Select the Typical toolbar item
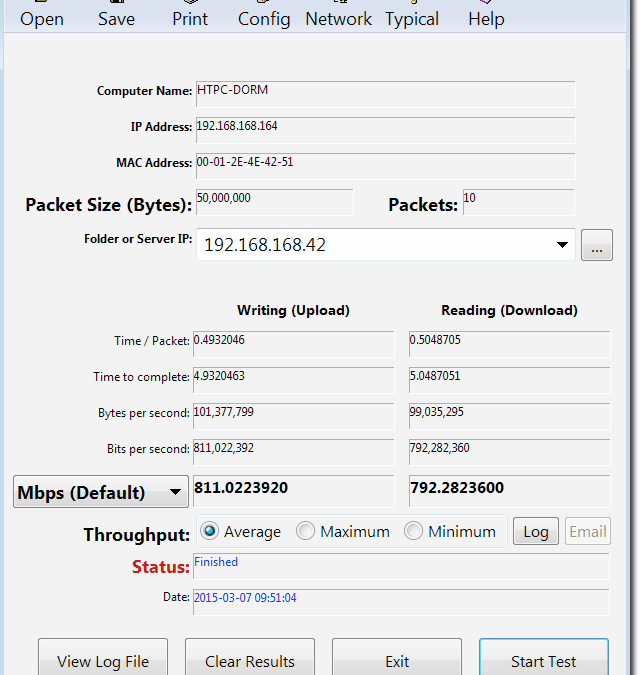This screenshot has width=640, height=675. tap(412, 18)
